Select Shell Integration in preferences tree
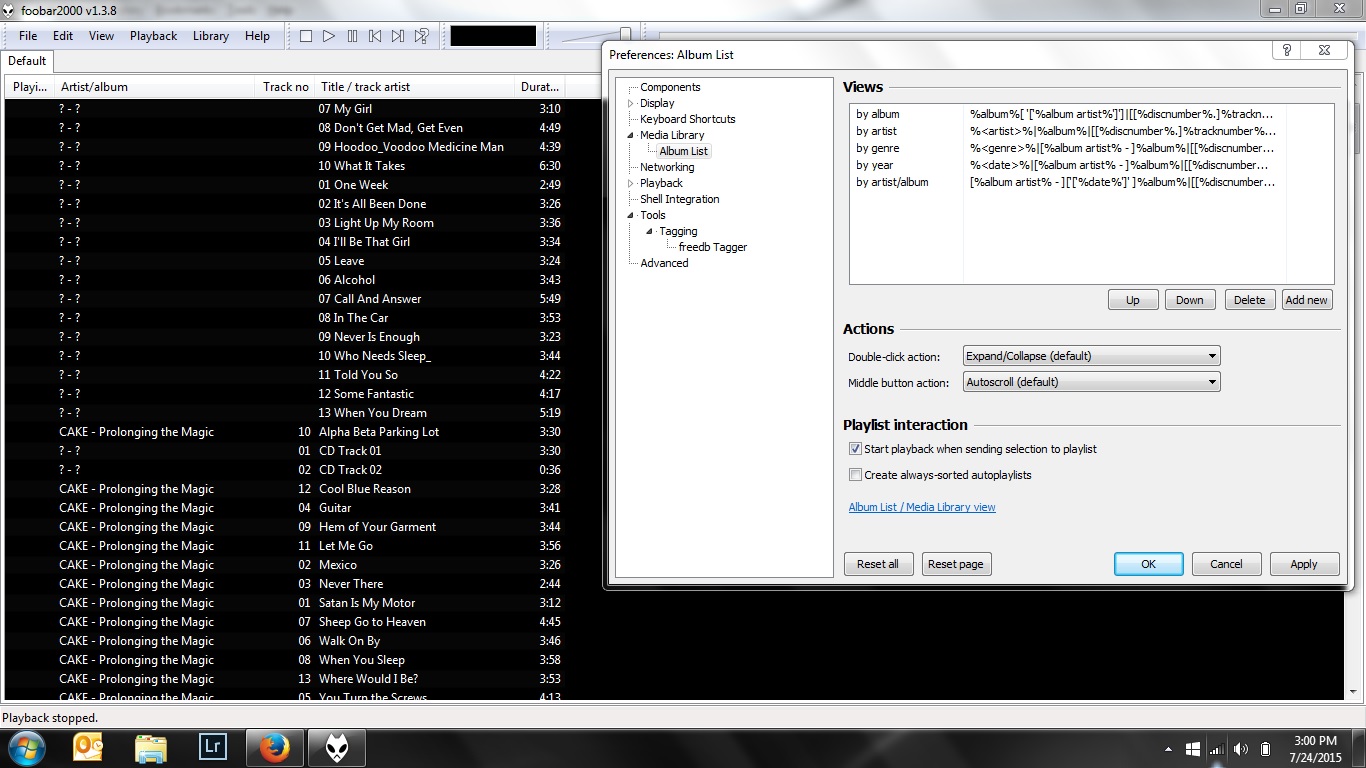 (679, 199)
